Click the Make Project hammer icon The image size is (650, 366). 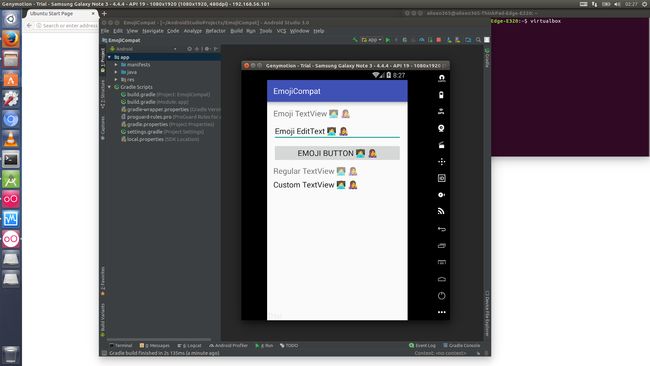click(355, 40)
